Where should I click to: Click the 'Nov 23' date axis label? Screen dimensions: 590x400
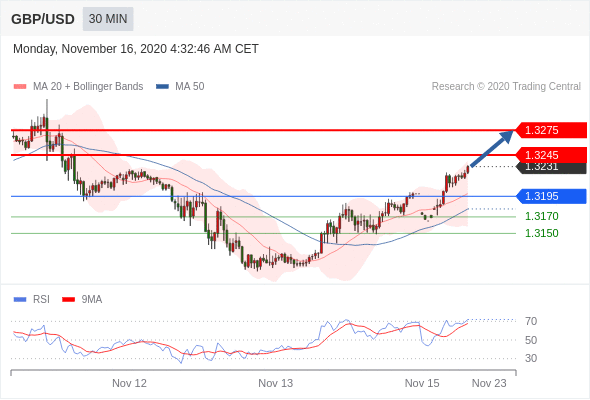[x=489, y=383]
